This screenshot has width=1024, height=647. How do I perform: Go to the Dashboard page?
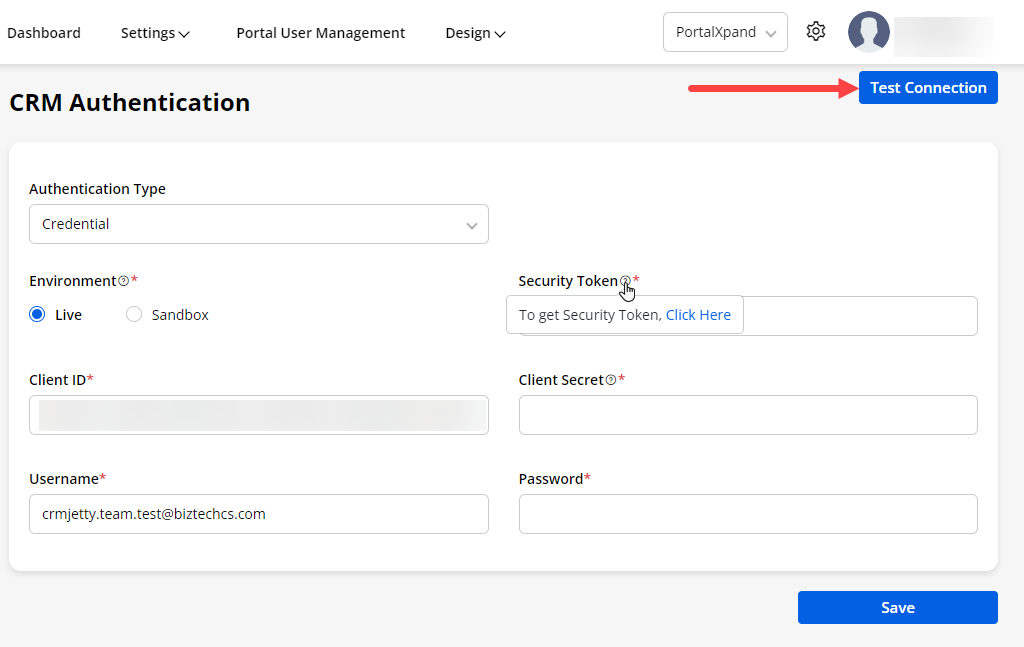[x=44, y=33]
